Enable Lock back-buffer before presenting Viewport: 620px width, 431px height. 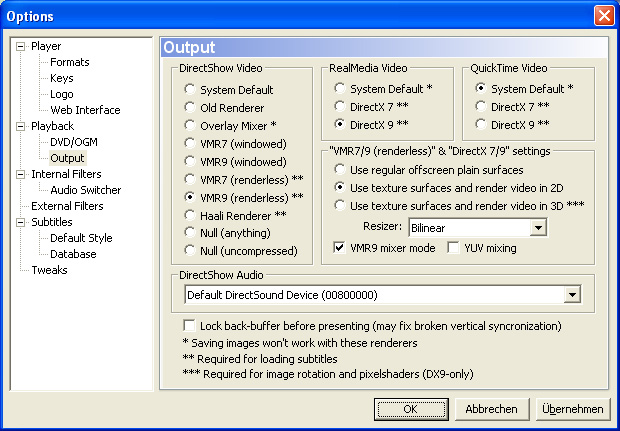[x=191, y=326]
